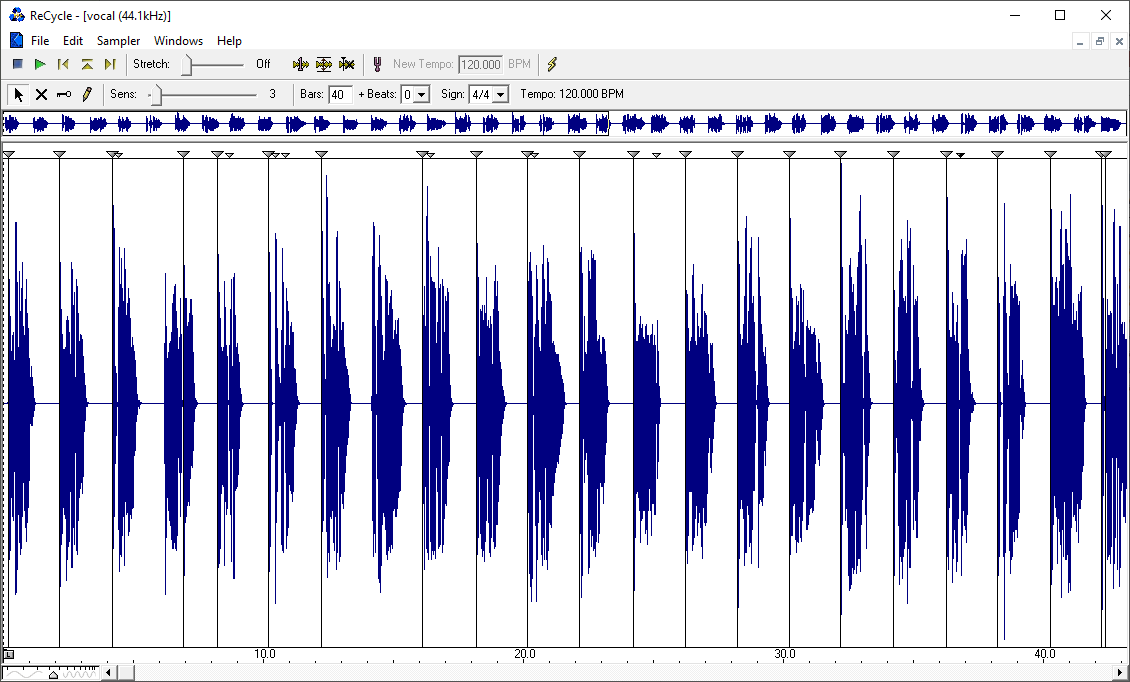Pick the pencil tool
Viewport: 1130px width, 682px height.
point(87,94)
